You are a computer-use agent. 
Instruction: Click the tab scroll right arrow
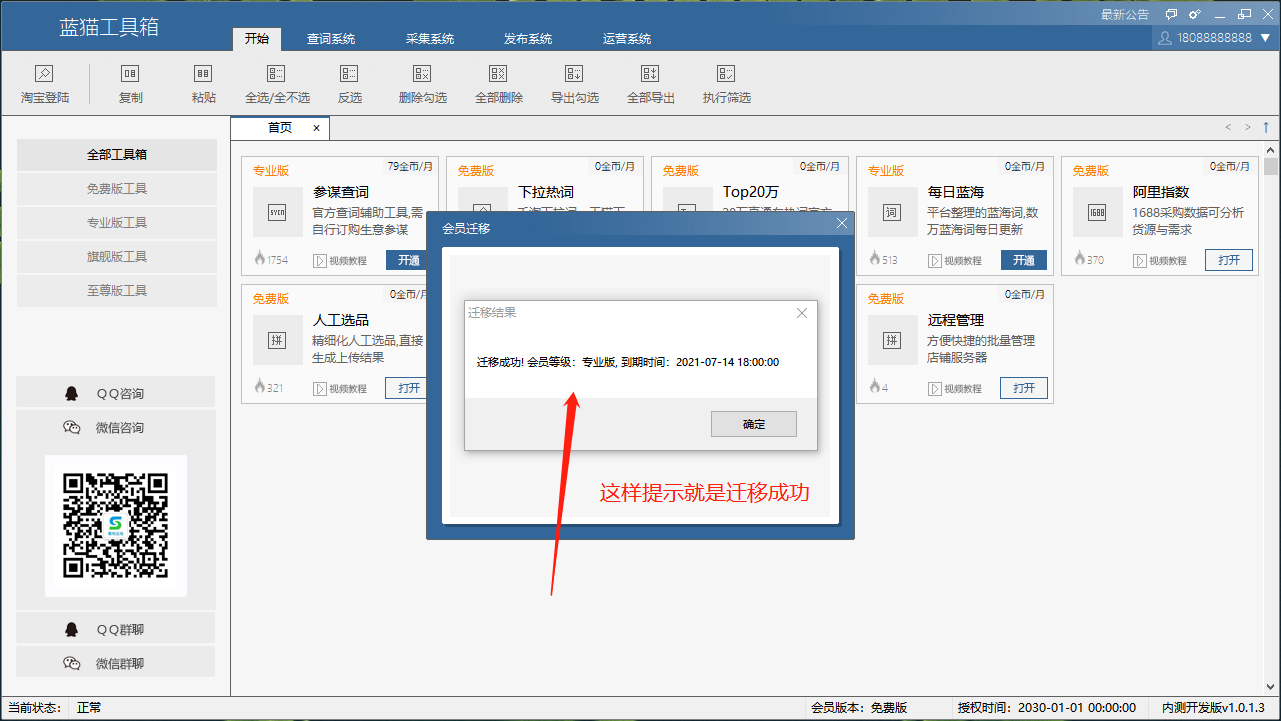click(1247, 127)
